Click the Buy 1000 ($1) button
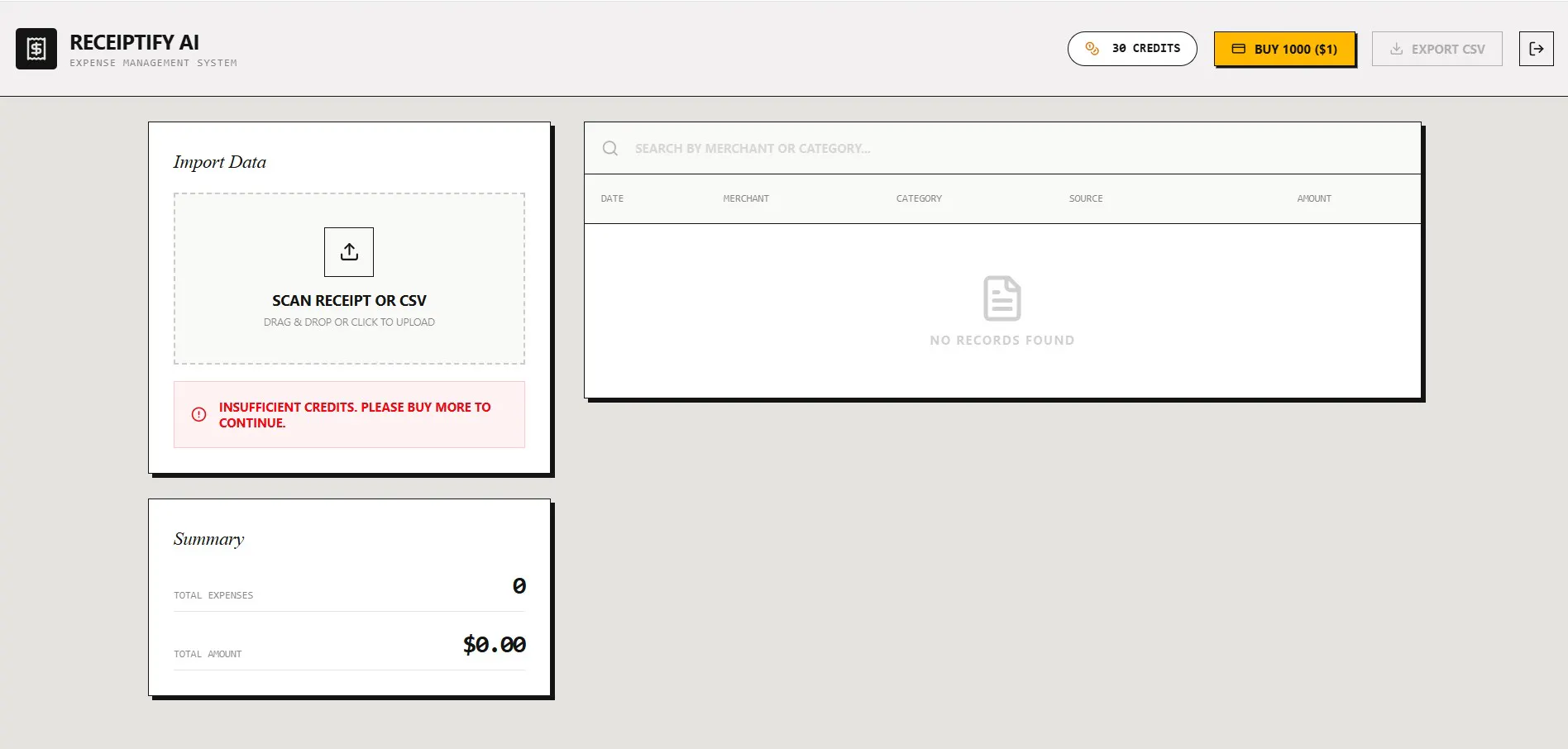The width and height of the screenshot is (1568, 749). tap(1284, 49)
